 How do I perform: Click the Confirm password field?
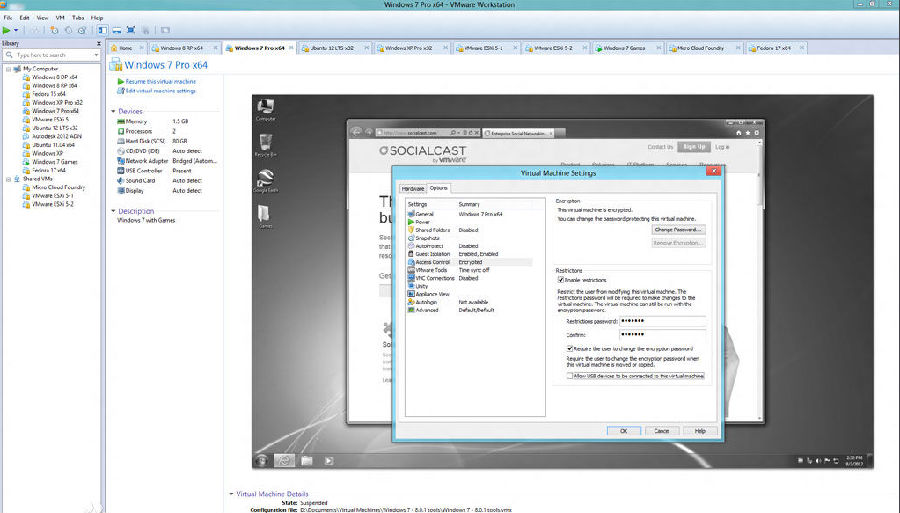click(x=662, y=335)
